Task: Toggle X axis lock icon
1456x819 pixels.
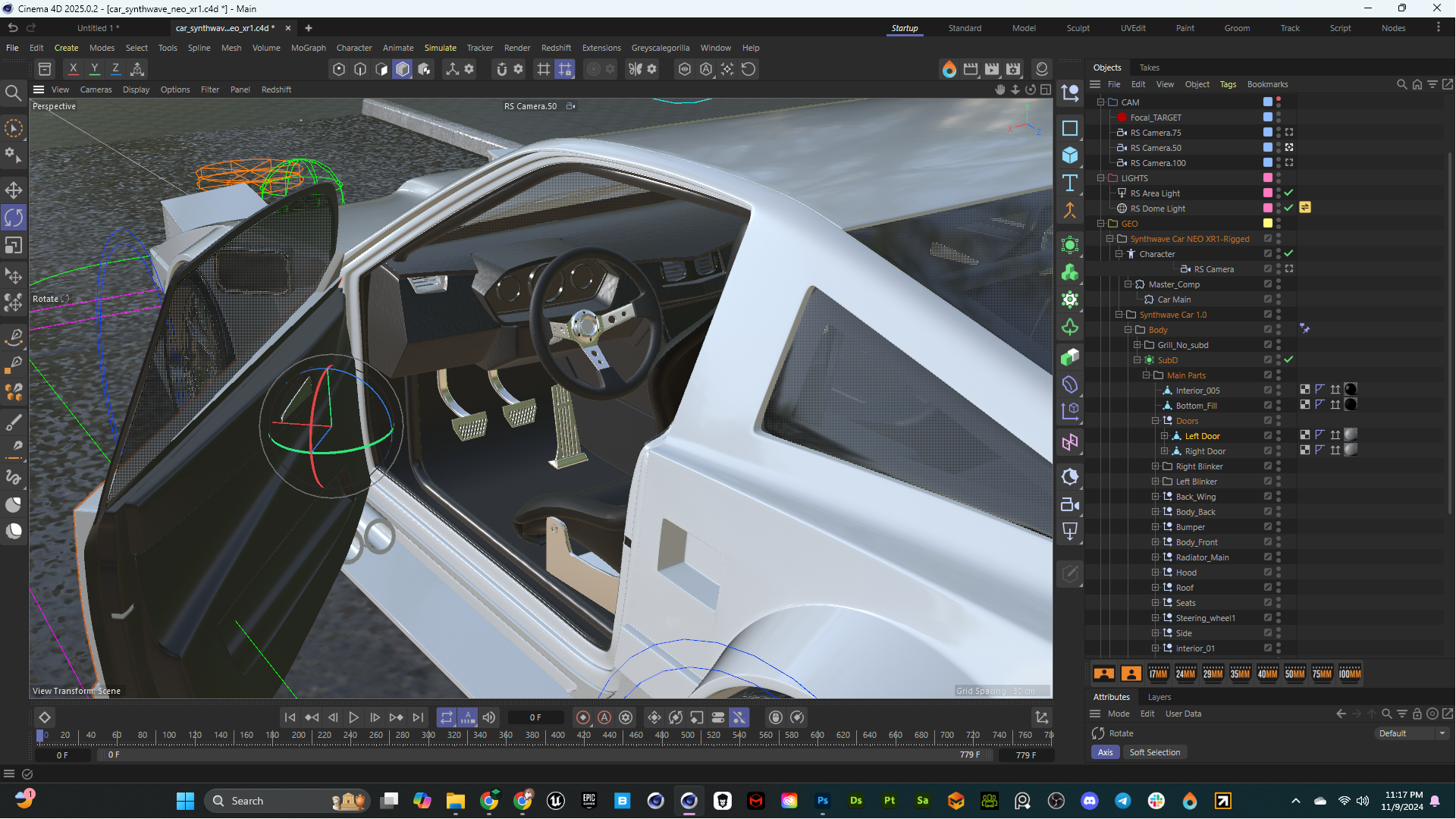Action: (74, 69)
